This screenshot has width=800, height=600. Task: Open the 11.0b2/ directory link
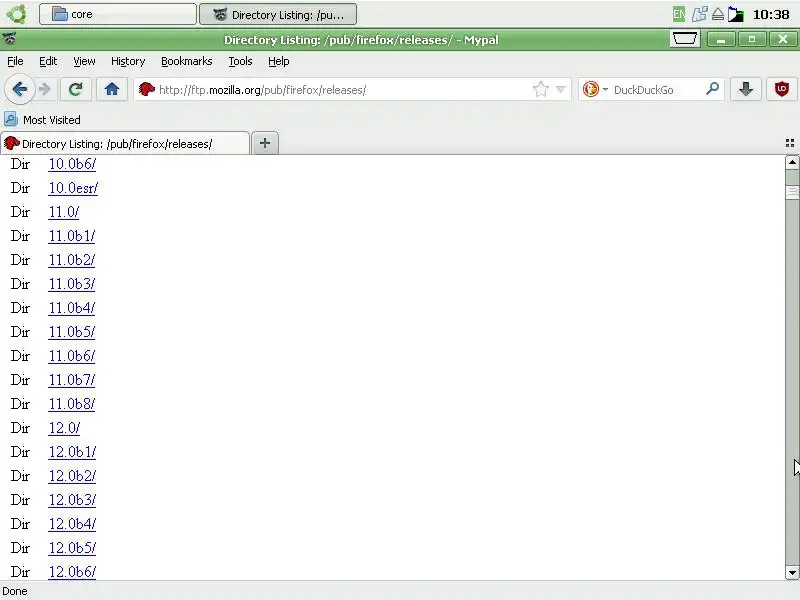(71, 260)
